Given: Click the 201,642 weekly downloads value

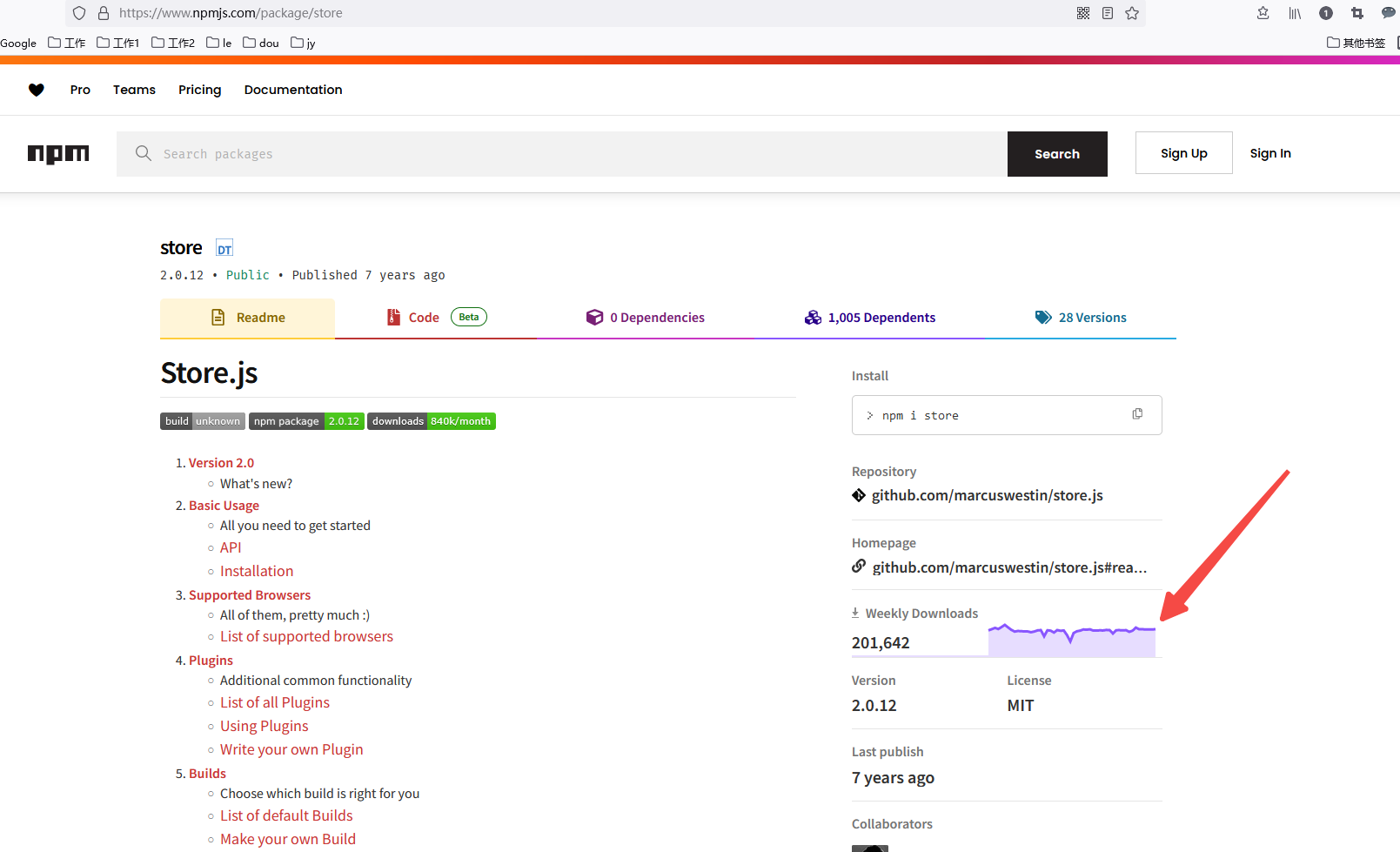Looking at the screenshot, I should coord(881,643).
